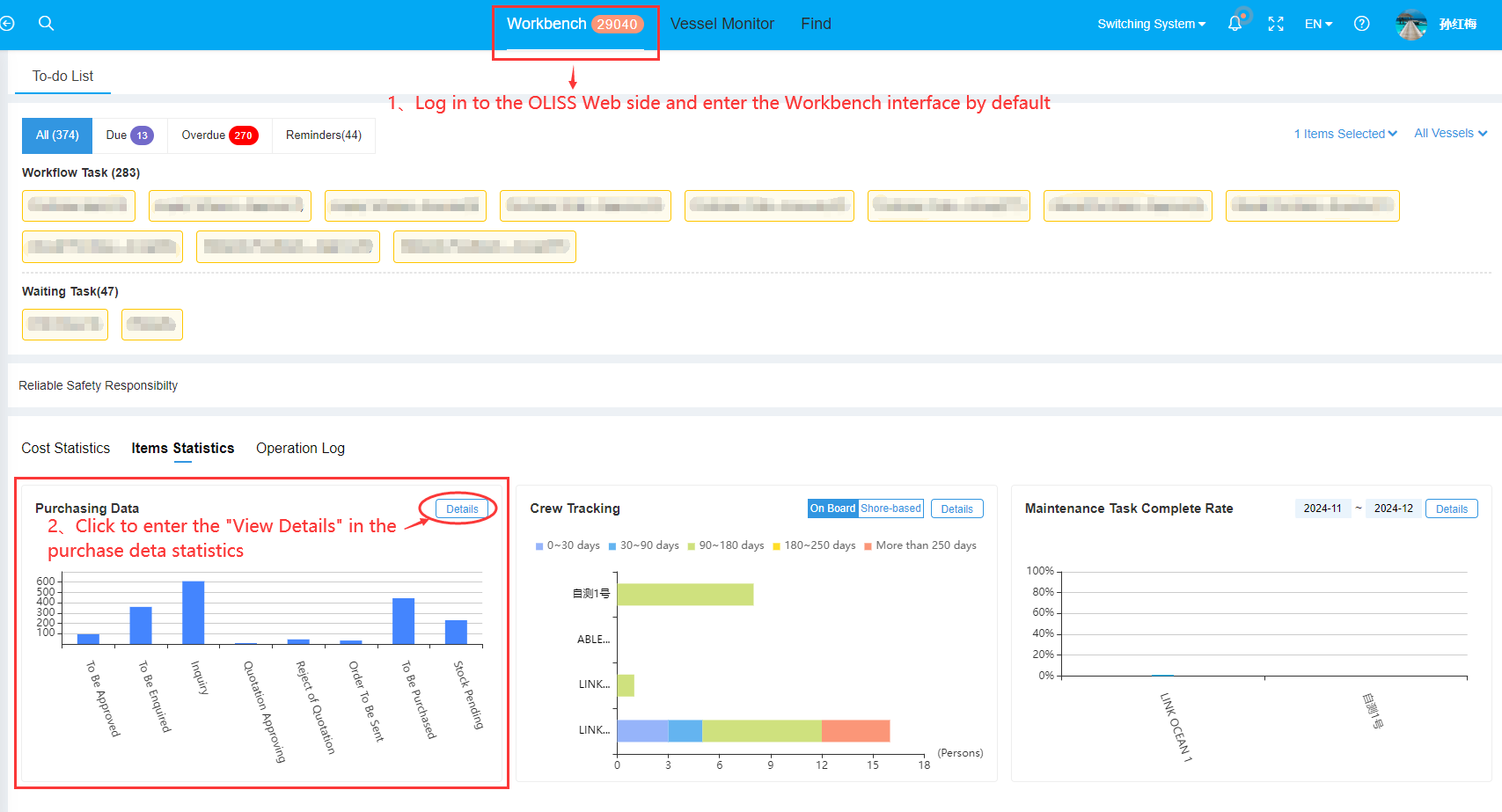Click the Stock Pending bar
The height and width of the screenshot is (812, 1502).
point(456,633)
